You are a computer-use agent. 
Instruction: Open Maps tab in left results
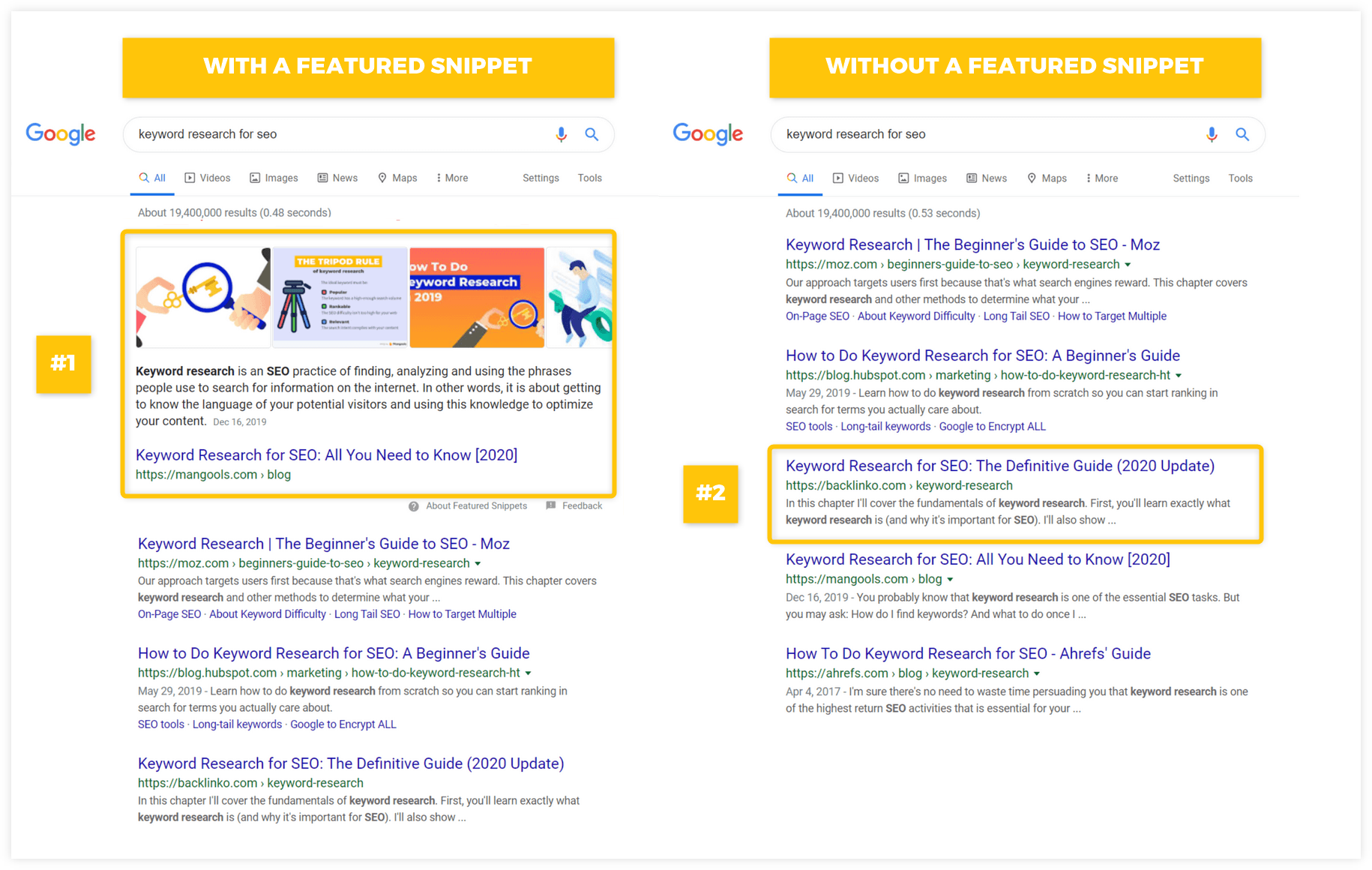click(397, 178)
